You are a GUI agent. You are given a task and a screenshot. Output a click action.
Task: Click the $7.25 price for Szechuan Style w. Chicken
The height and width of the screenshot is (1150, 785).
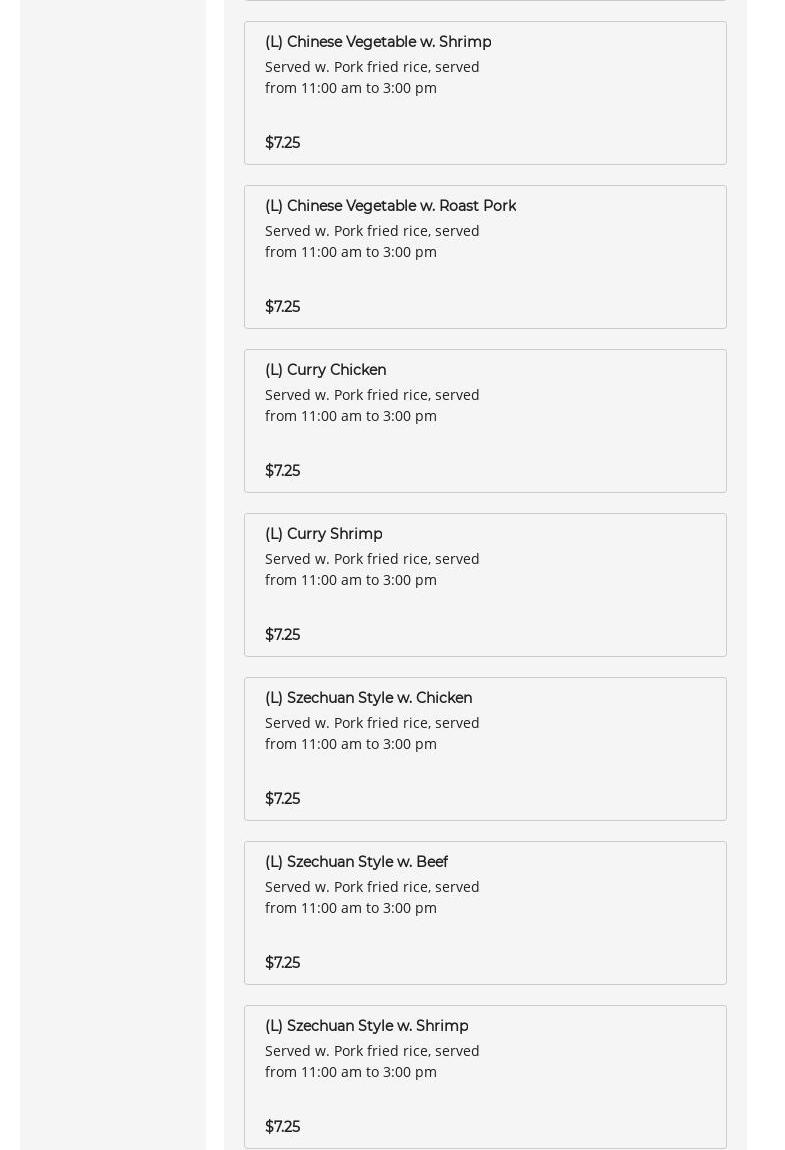[x=282, y=799]
